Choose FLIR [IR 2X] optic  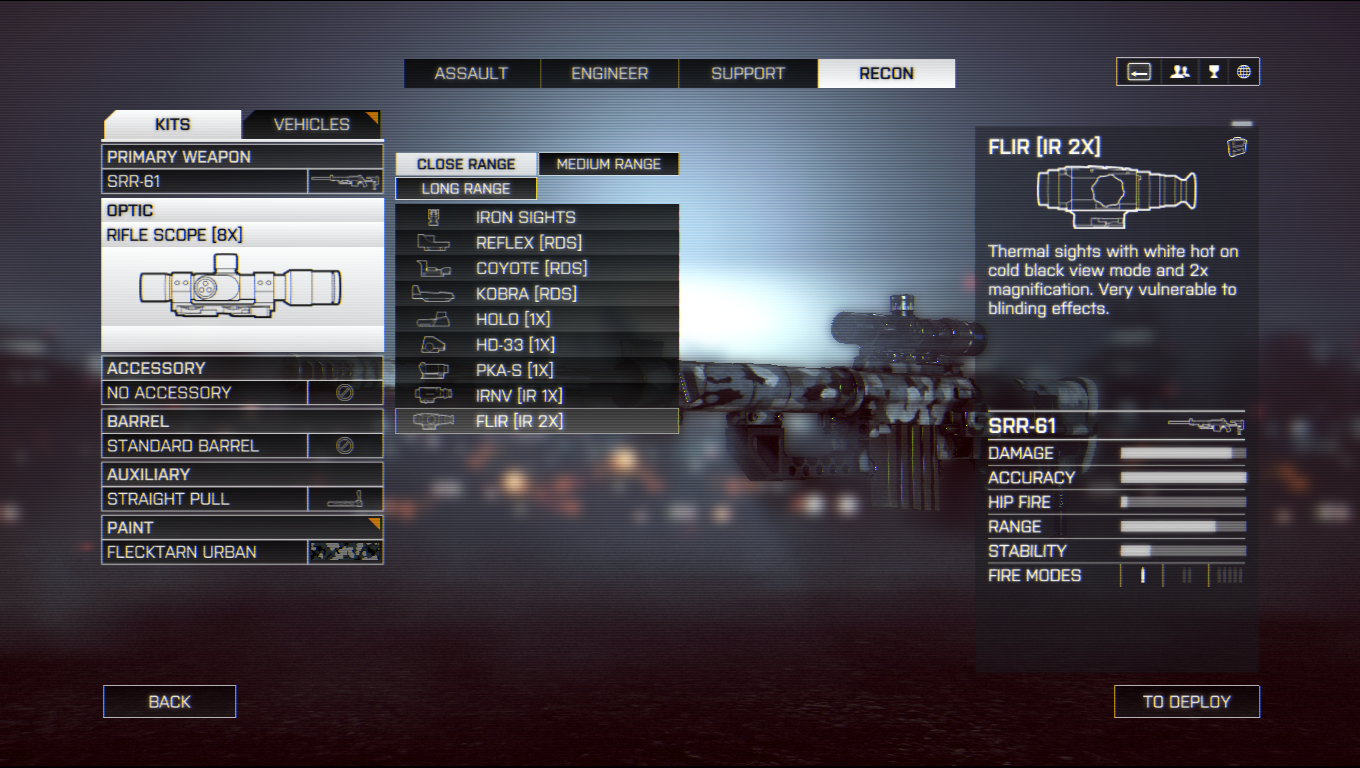coord(537,421)
